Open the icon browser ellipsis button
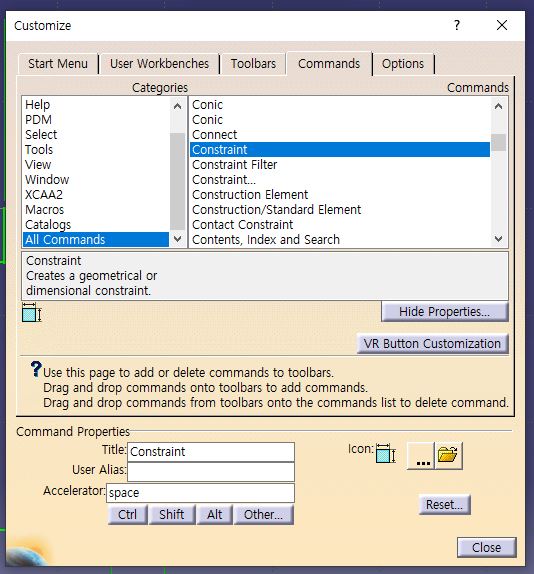 pyautogui.click(x=421, y=456)
